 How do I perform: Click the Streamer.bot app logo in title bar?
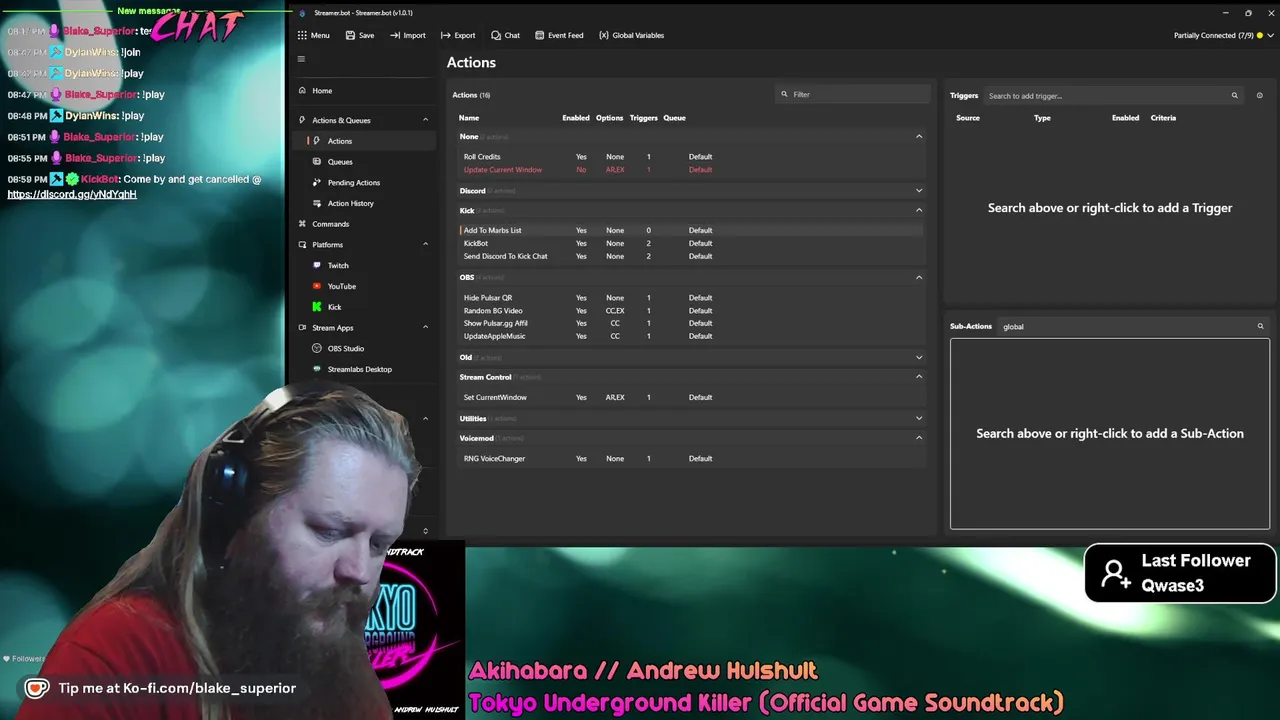[x=303, y=13]
